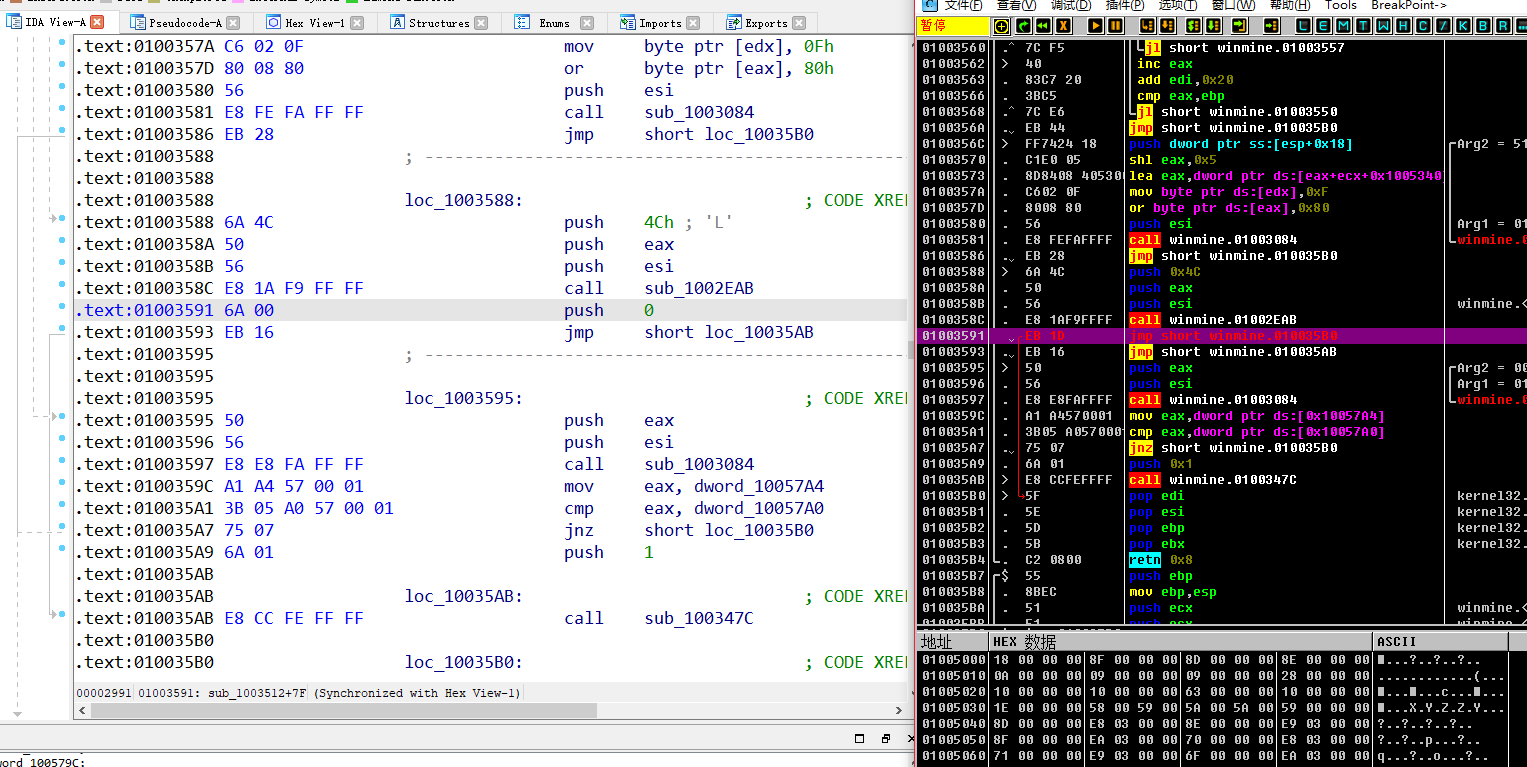The width and height of the screenshot is (1527, 767).
Task: Open Memory map with M button
Action: click(1344, 26)
